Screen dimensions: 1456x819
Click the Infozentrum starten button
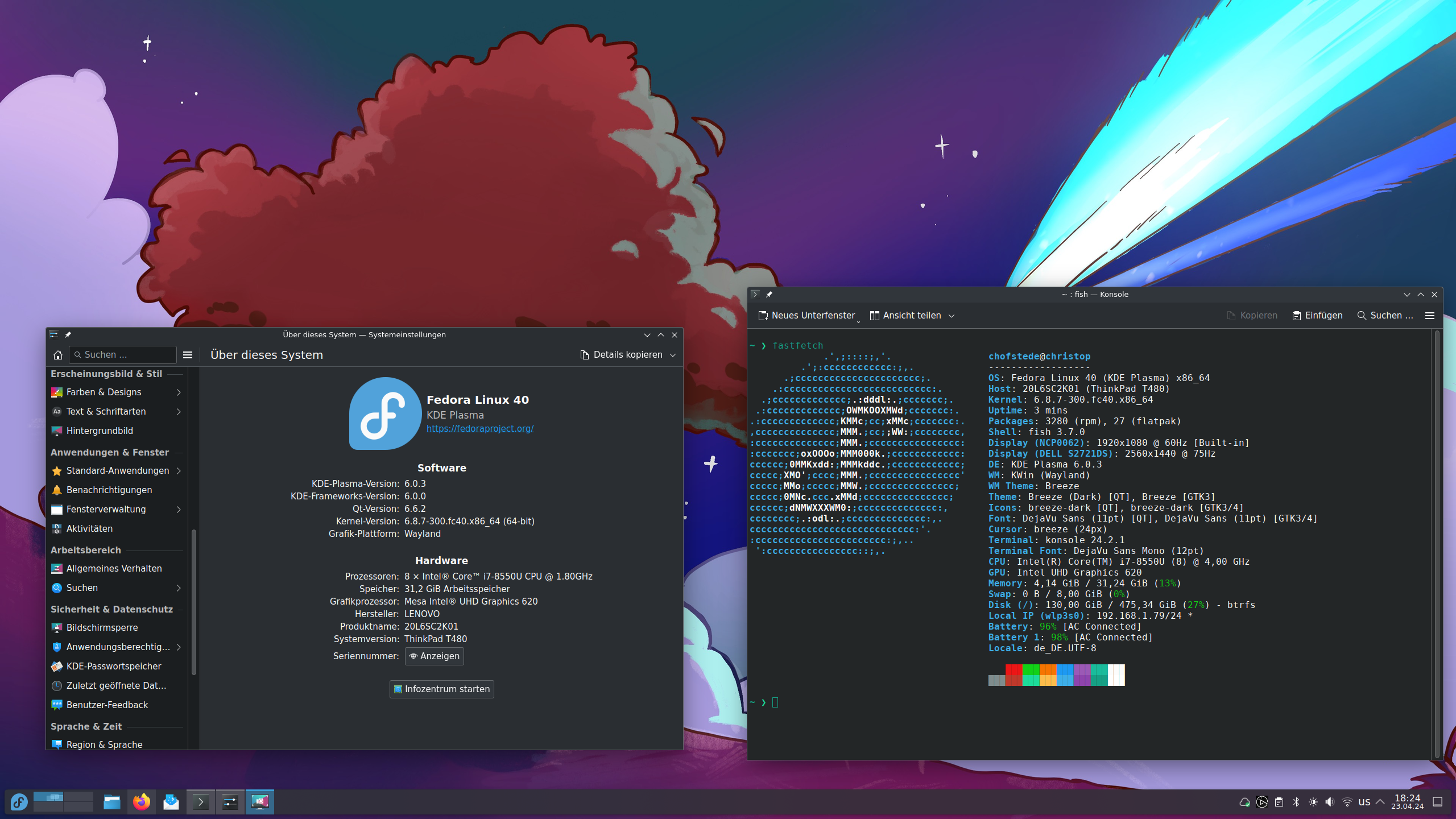coord(441,689)
